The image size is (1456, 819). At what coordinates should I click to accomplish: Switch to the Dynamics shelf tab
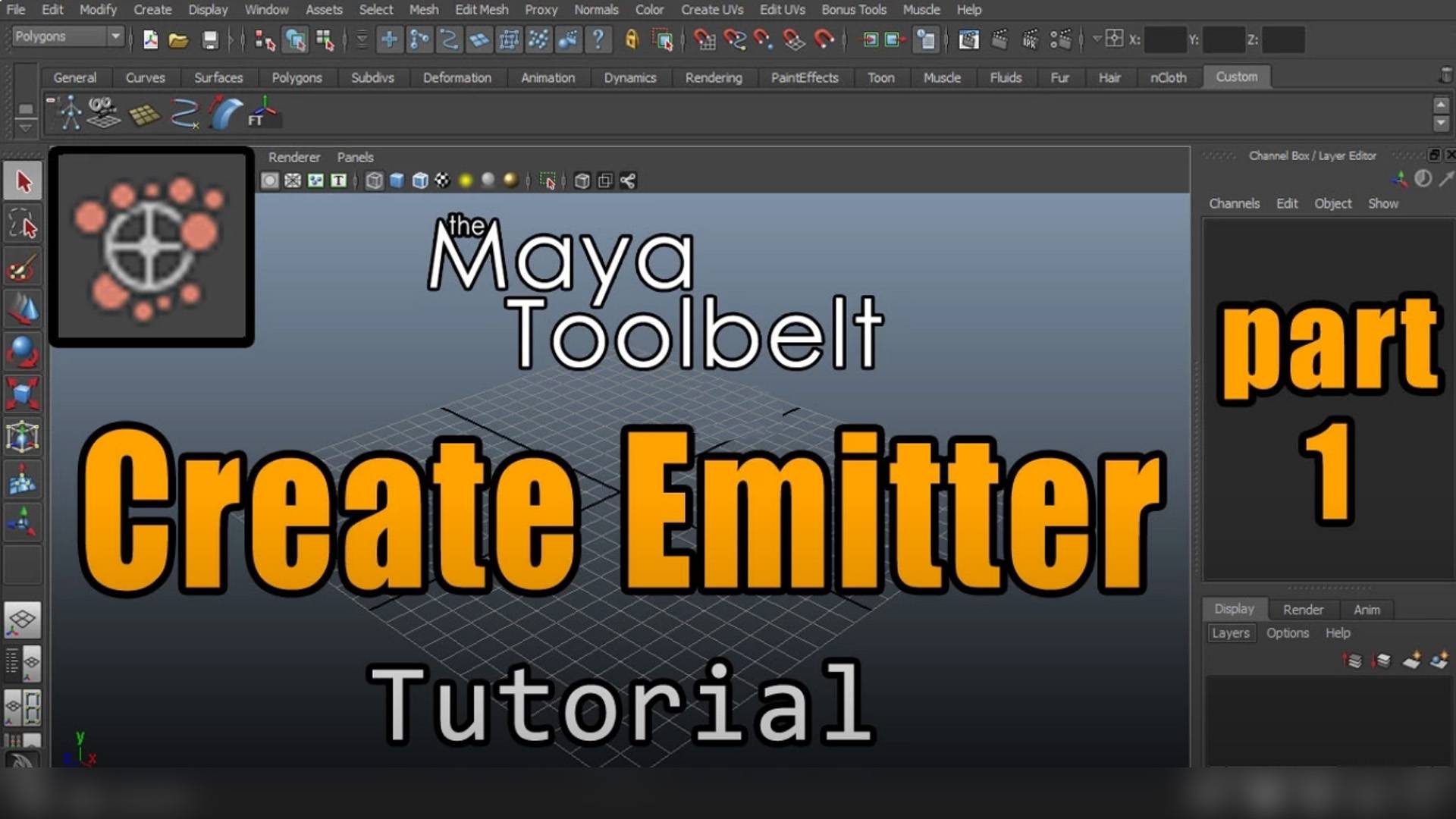pos(629,77)
